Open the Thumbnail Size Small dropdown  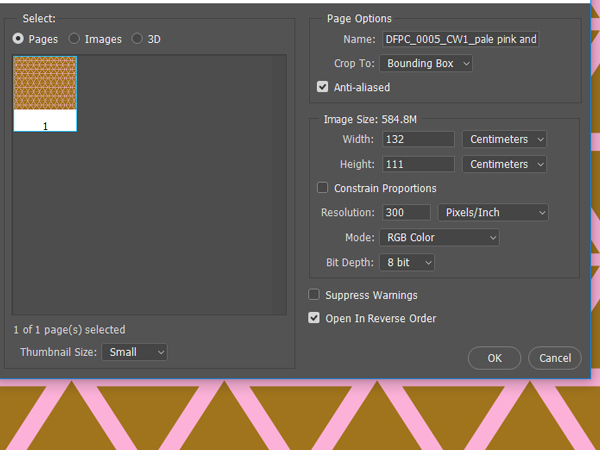pos(134,352)
